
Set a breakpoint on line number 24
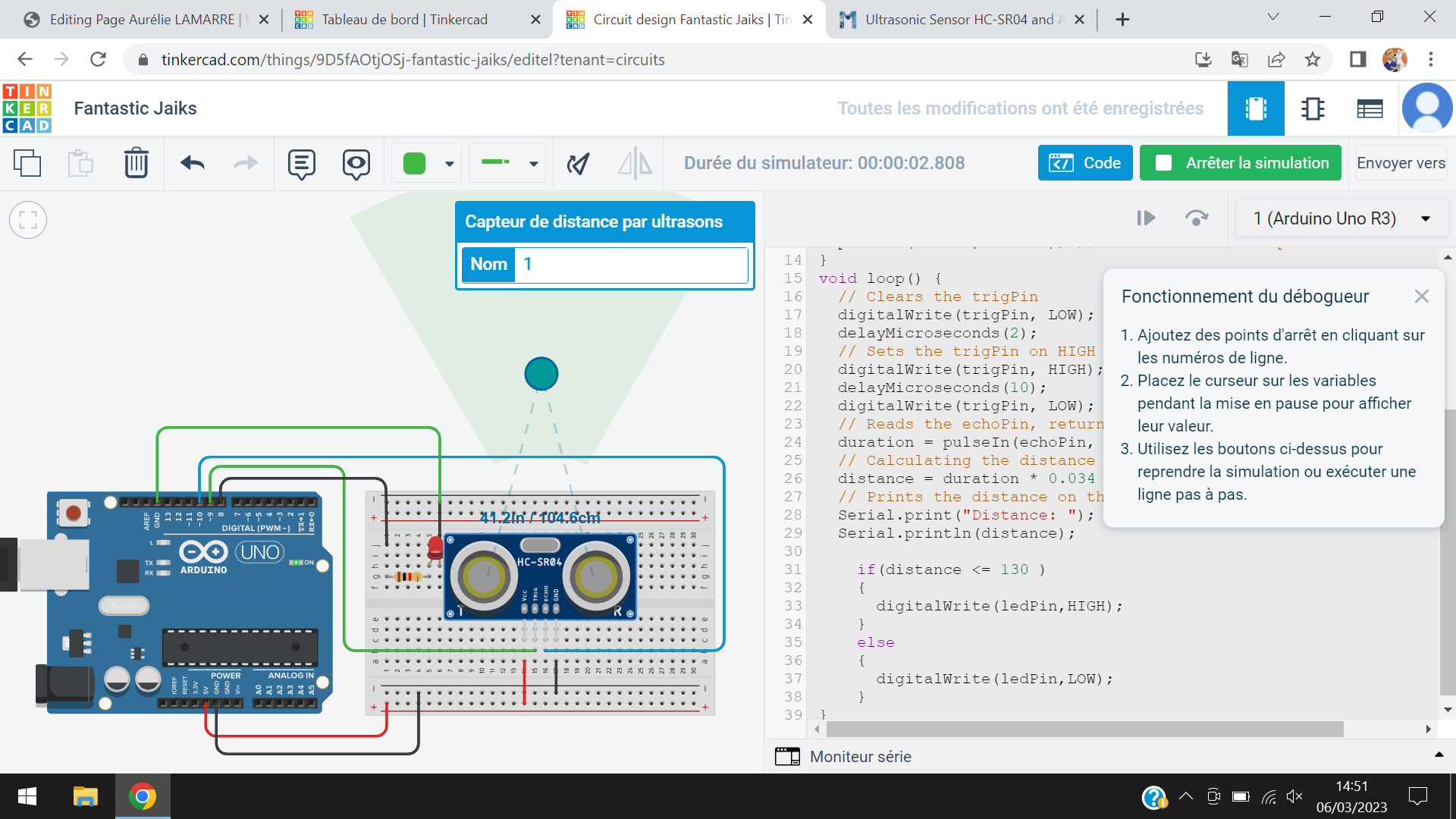click(792, 442)
